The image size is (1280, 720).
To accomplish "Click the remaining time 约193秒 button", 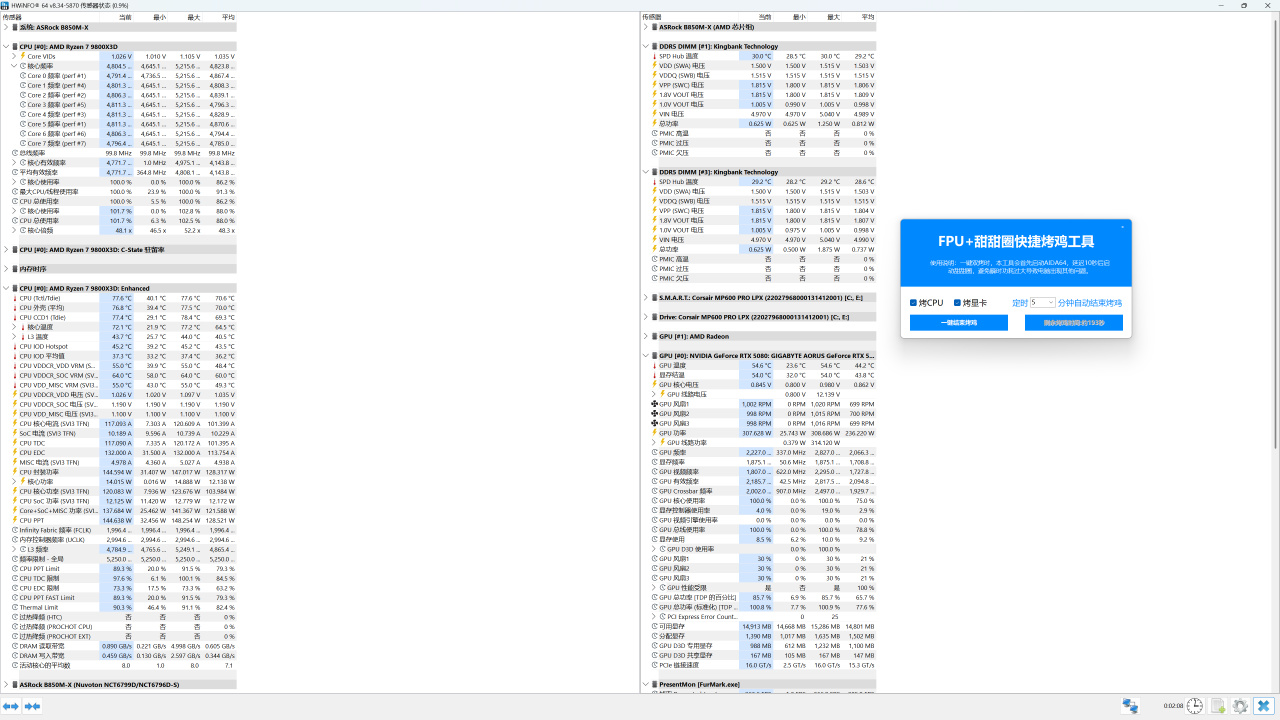I will coord(1074,323).
